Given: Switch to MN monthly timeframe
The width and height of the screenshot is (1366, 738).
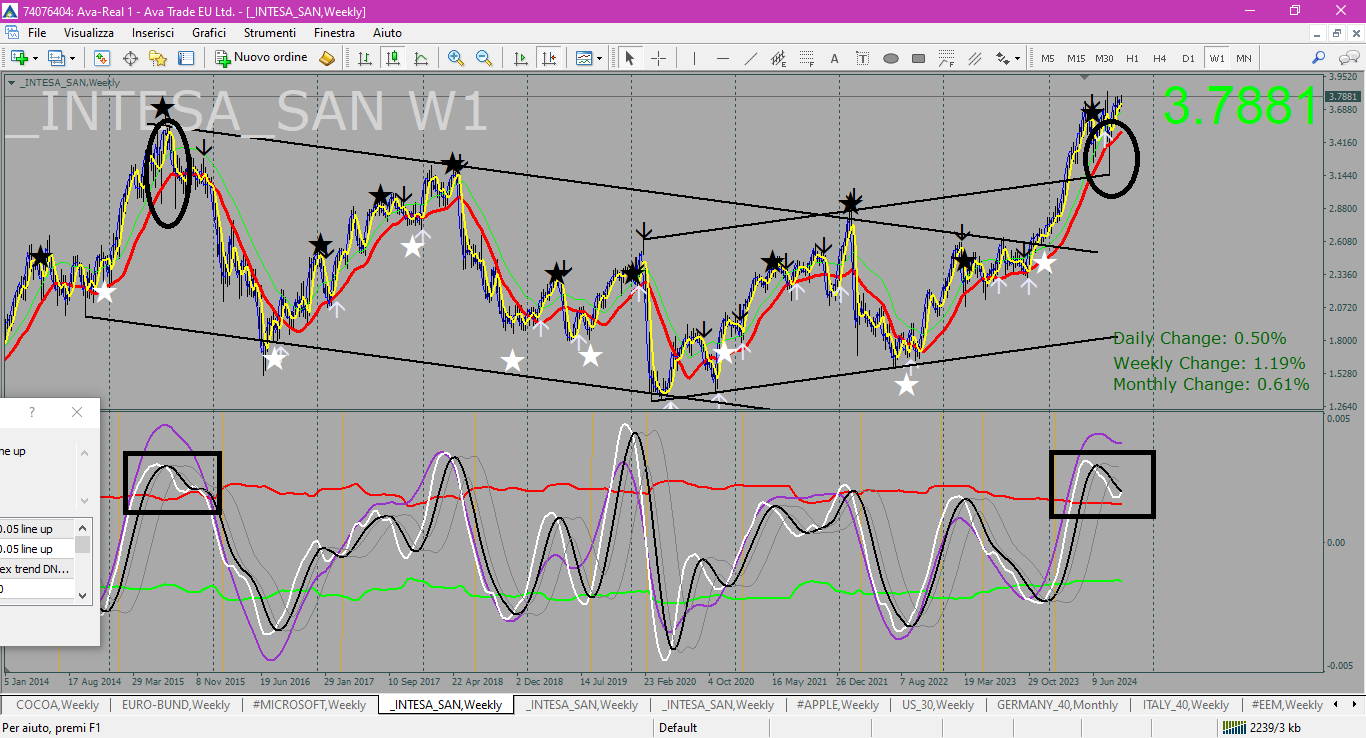Looking at the screenshot, I should 1243,58.
